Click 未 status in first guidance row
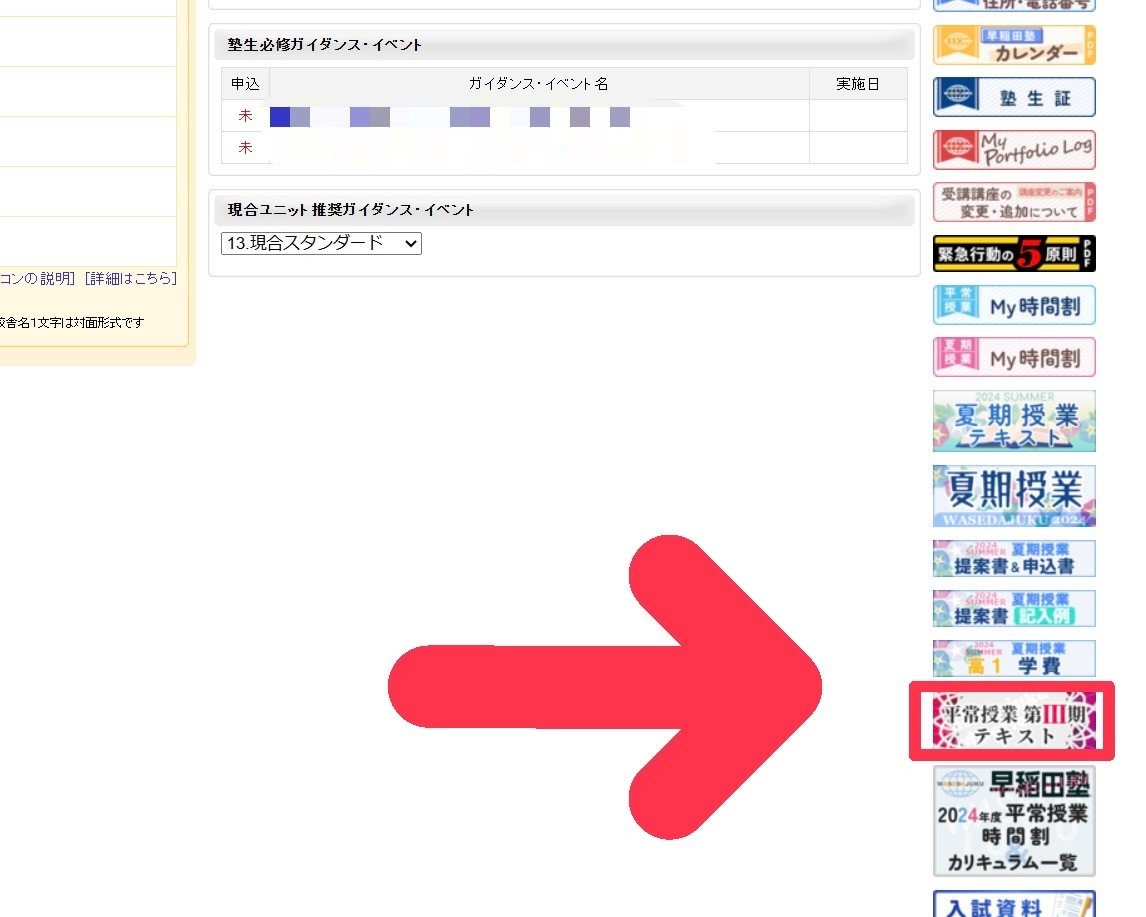The image size is (1146, 917). click(x=245, y=116)
